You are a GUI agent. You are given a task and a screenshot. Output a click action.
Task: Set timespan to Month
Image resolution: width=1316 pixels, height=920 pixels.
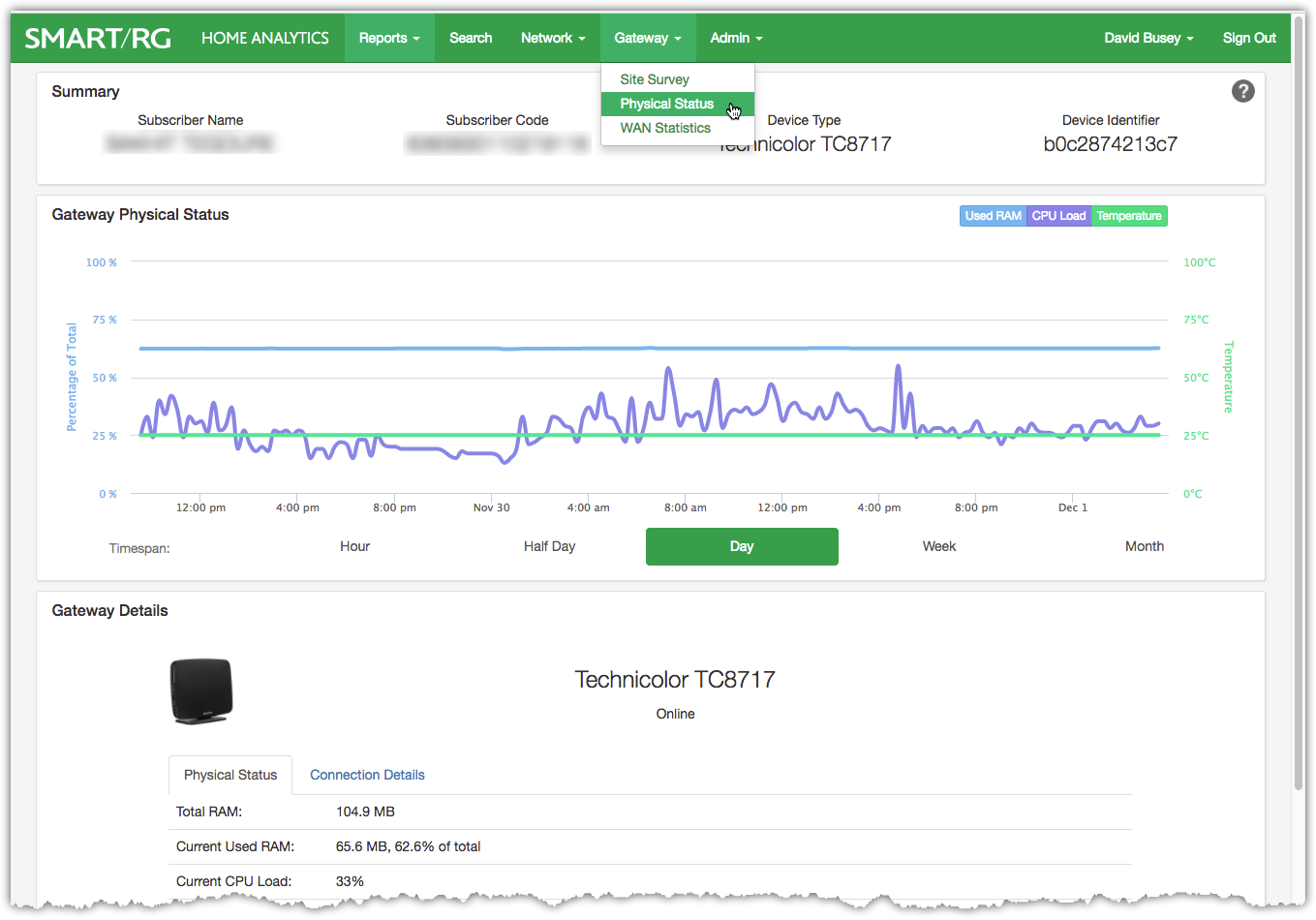[1144, 546]
